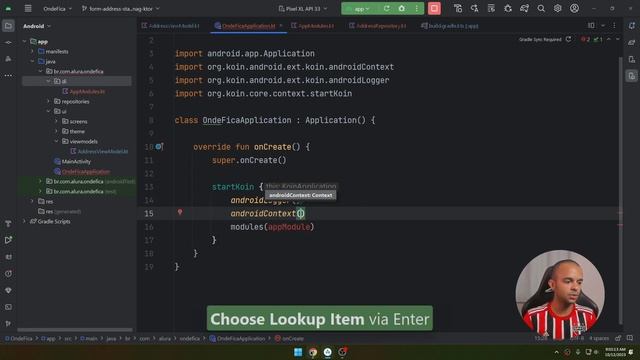Open the Commit tool window in left sidebar
640x360 pixels.
coord(8,42)
